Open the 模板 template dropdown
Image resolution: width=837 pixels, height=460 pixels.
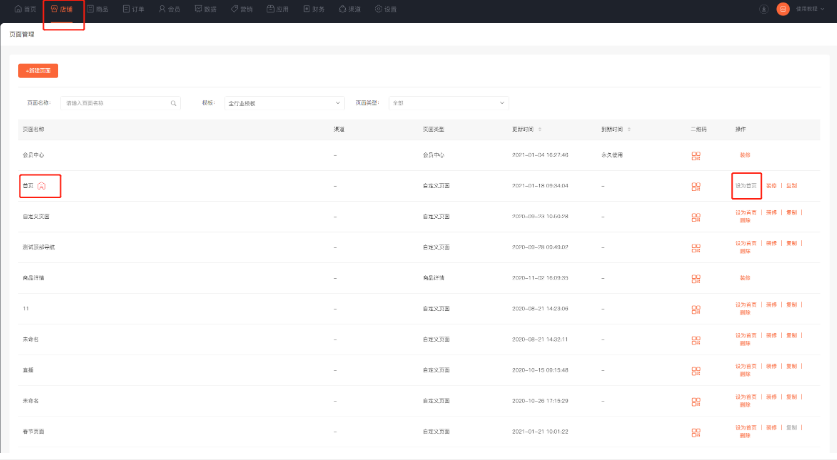coord(284,103)
